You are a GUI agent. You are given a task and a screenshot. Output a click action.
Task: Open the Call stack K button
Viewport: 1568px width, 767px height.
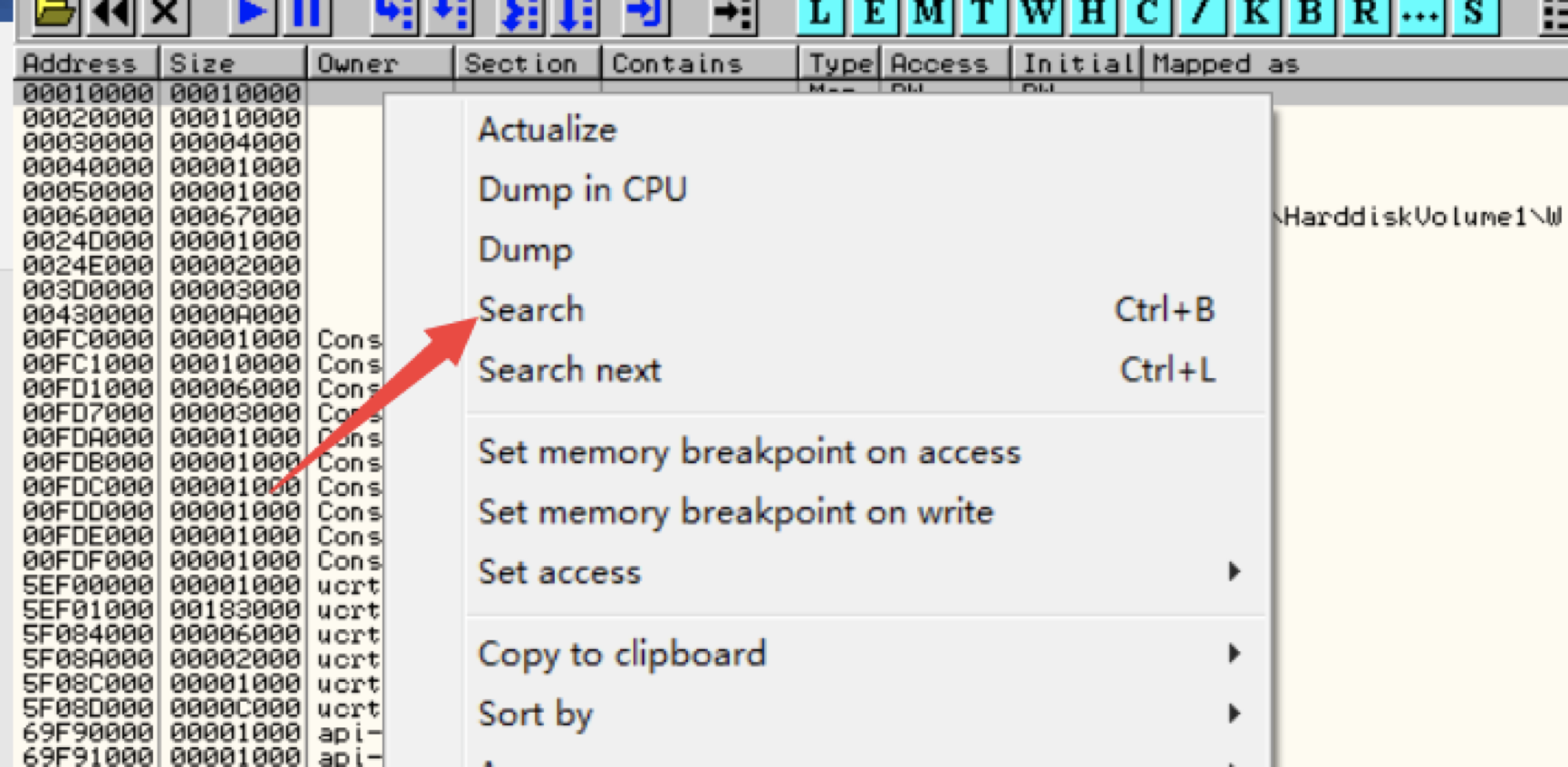(1256, 15)
